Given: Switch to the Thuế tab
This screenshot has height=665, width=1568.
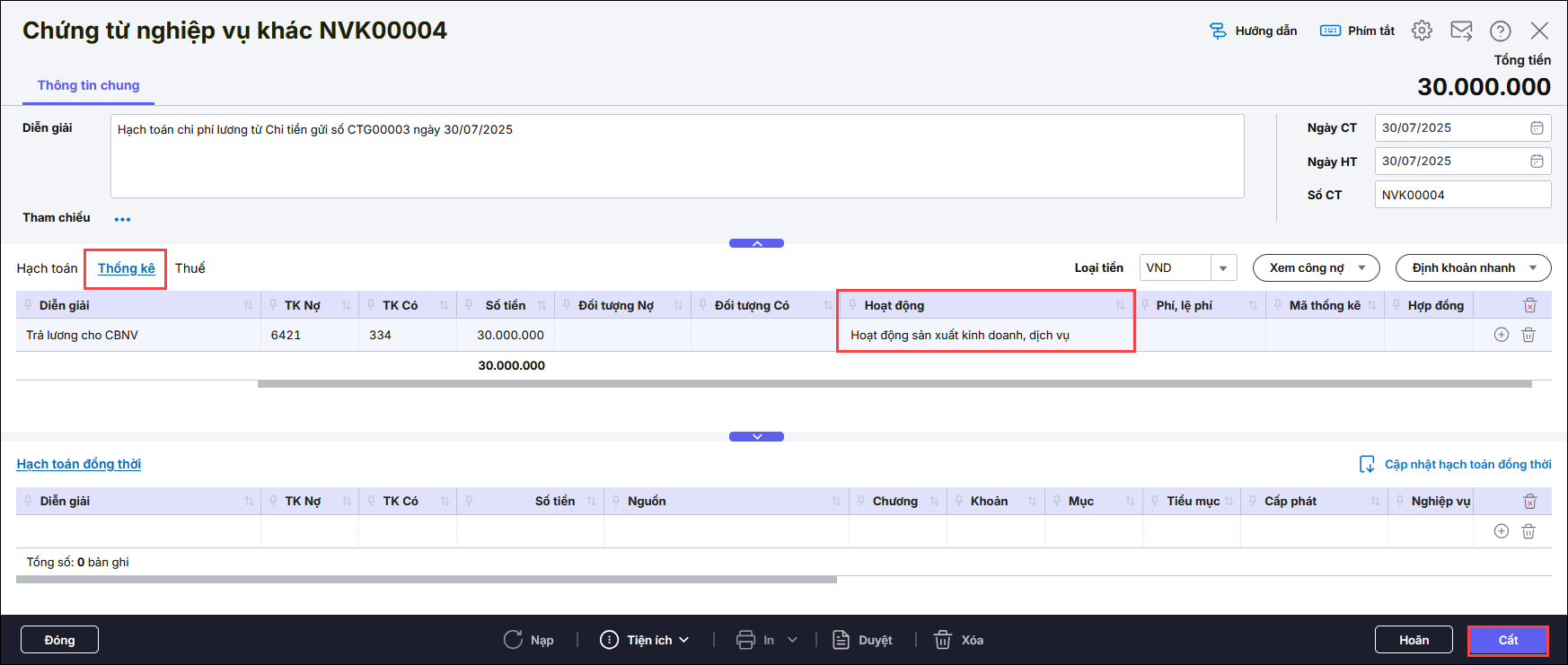Looking at the screenshot, I should tap(189, 268).
